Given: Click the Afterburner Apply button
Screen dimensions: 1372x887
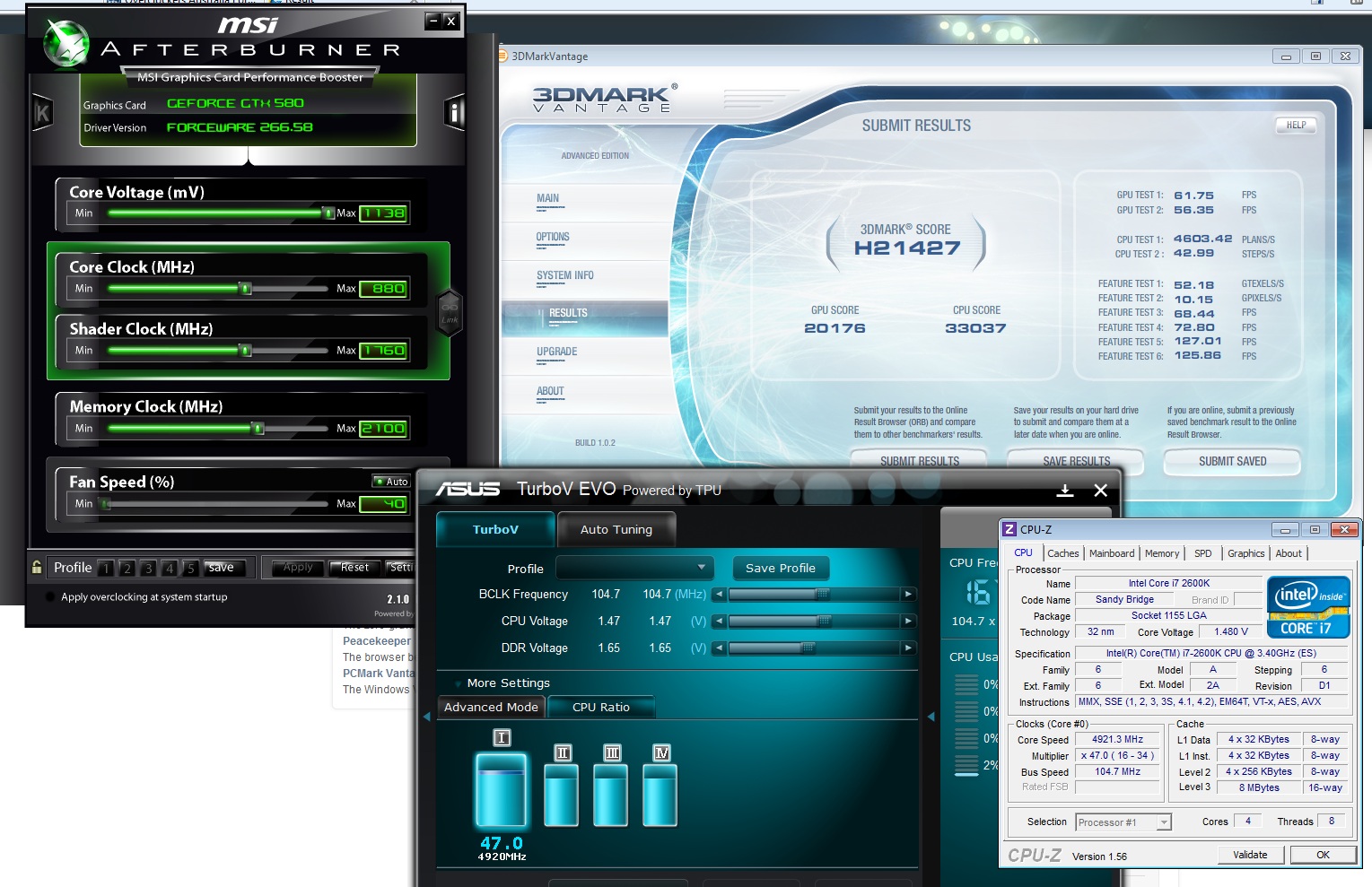Looking at the screenshot, I should [x=298, y=568].
